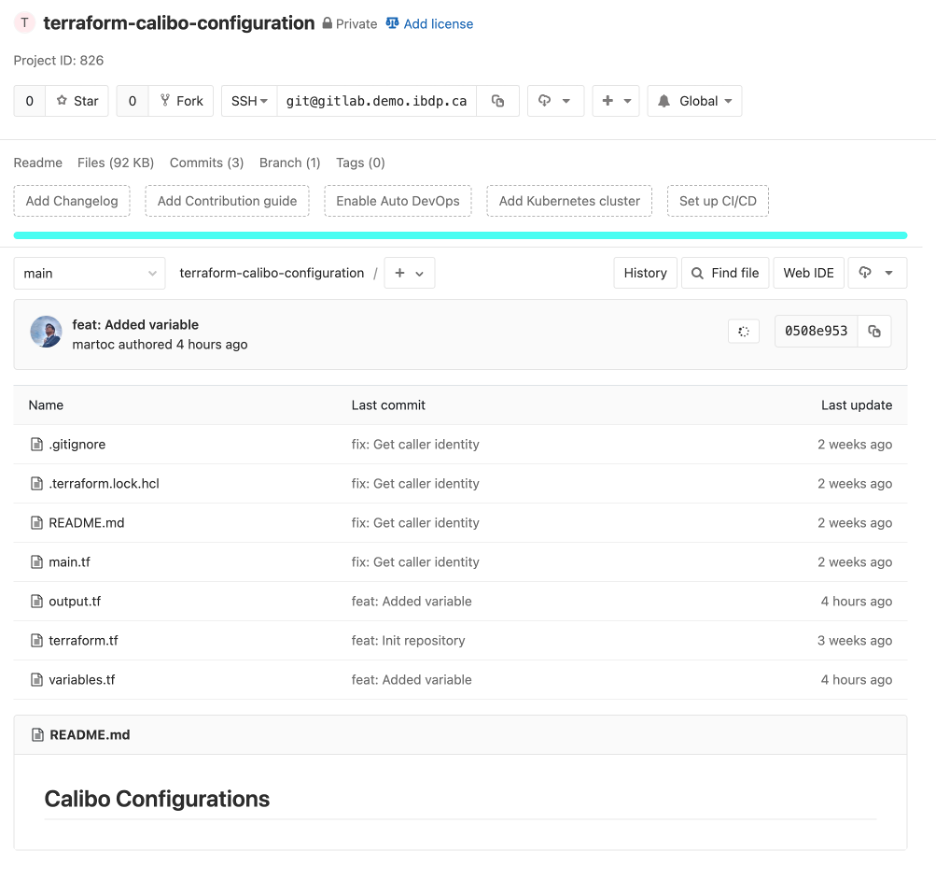Click the Star button
Viewport: 936px width, 894px height.
[77, 101]
